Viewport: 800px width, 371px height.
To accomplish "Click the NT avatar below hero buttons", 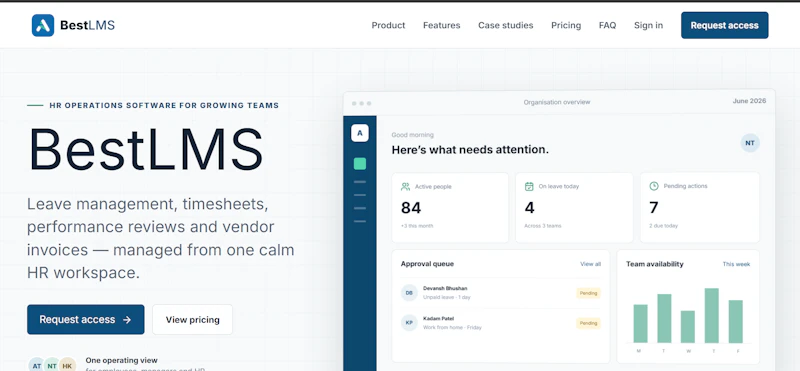I will pos(52,365).
